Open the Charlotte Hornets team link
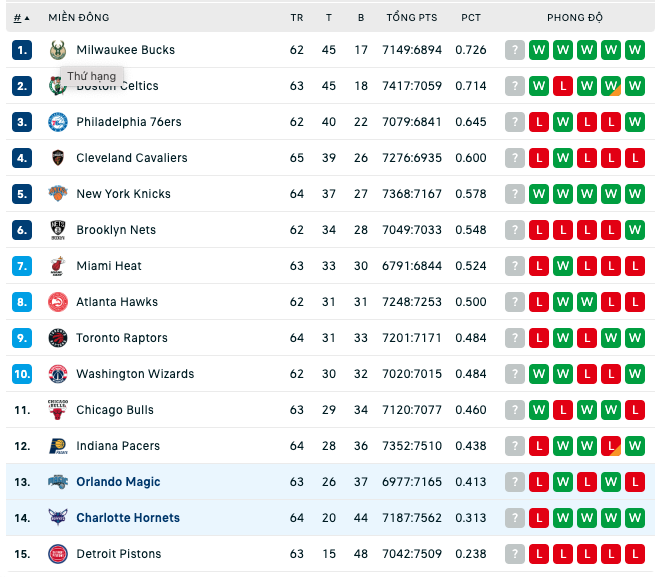662x577 pixels. click(x=128, y=518)
